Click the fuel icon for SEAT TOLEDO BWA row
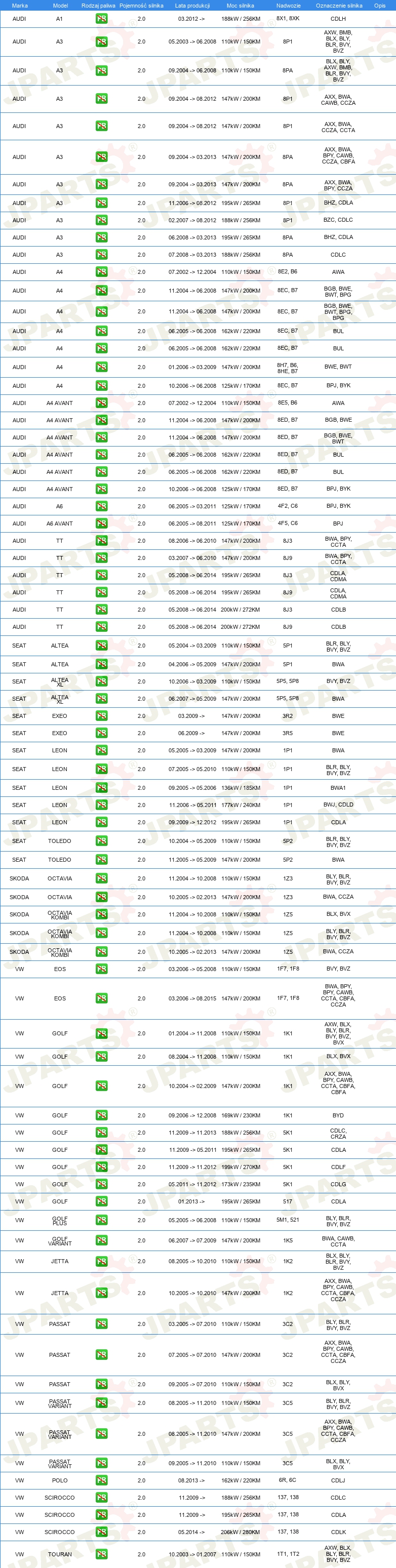 click(101, 860)
